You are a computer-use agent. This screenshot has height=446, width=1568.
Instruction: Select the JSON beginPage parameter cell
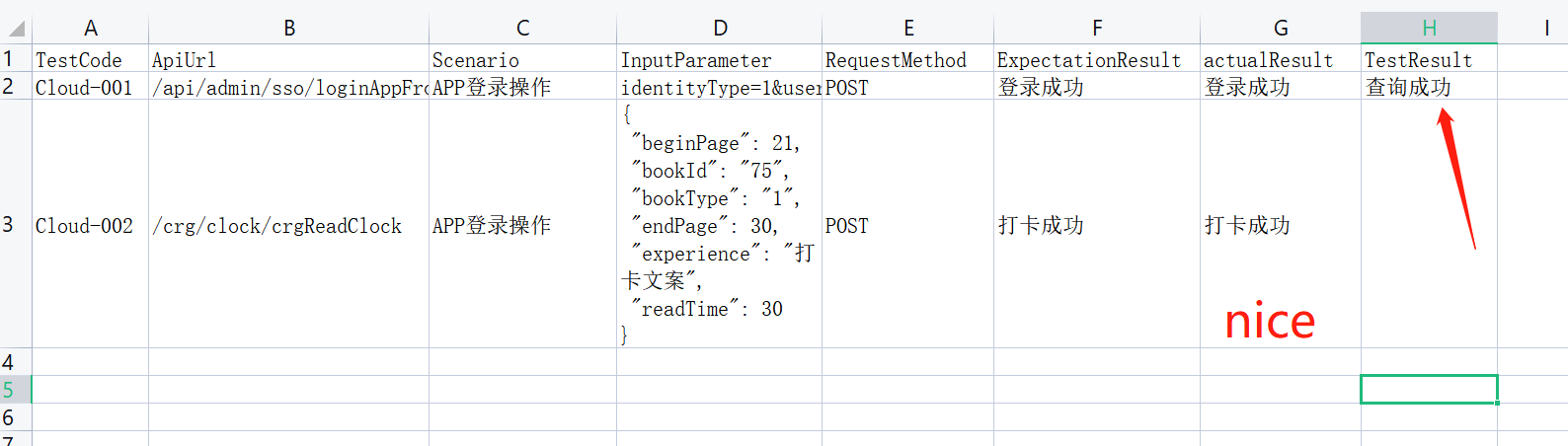coord(720,225)
